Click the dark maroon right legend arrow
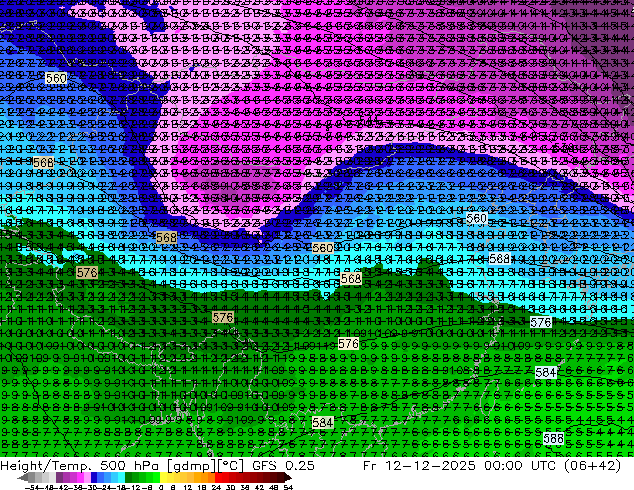Screen dimensions: 634x490 point(288,478)
